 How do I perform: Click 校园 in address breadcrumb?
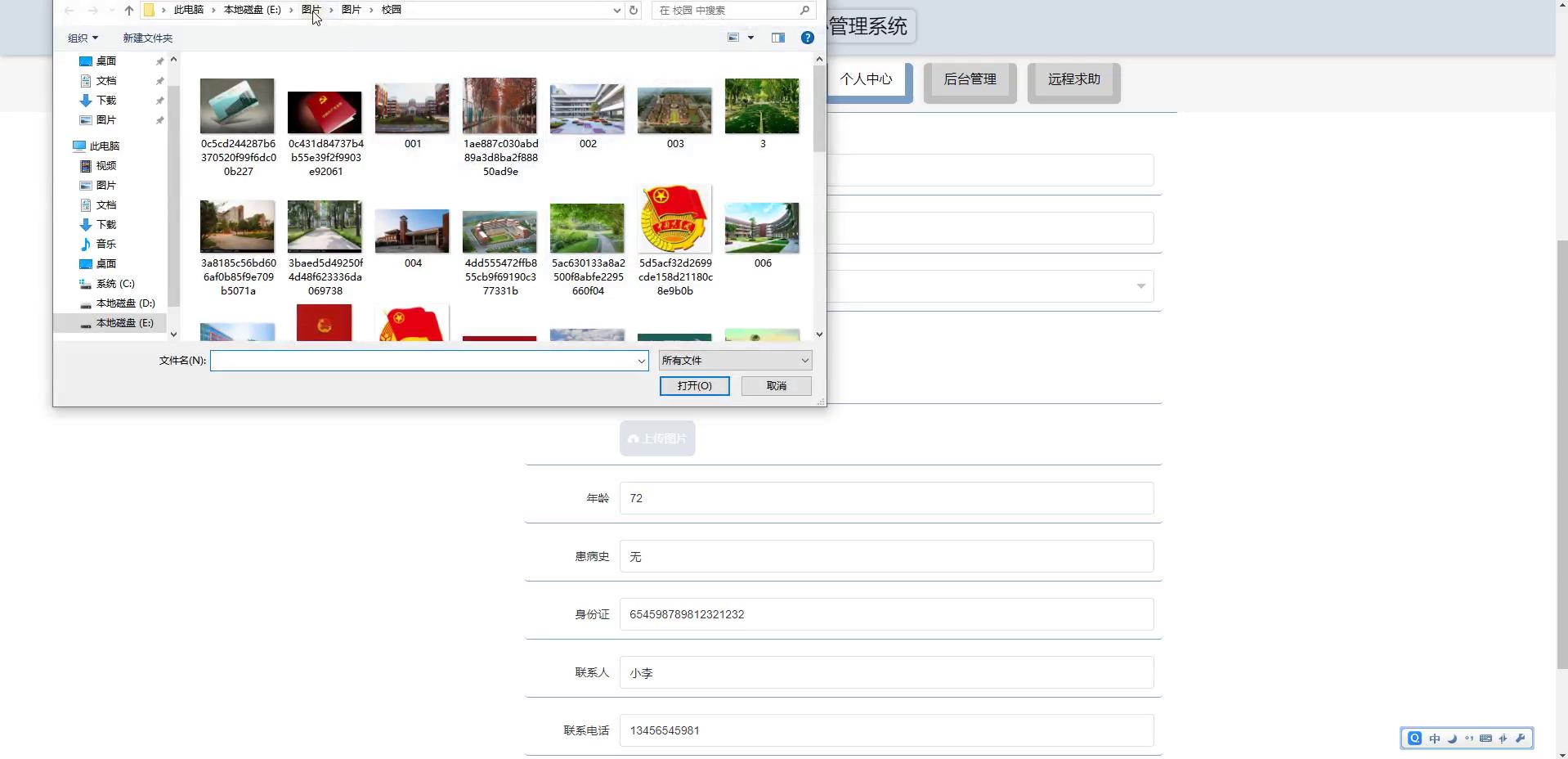point(392,10)
